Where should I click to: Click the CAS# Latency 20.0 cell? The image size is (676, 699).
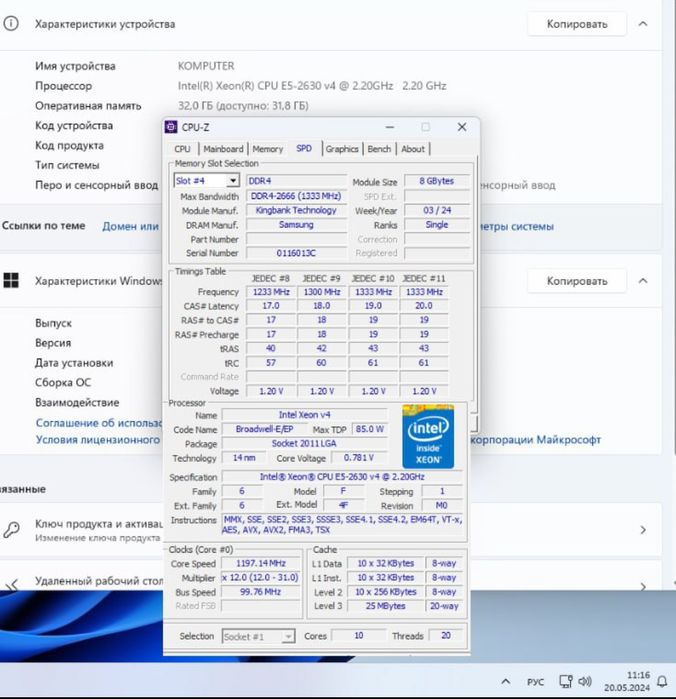point(424,306)
